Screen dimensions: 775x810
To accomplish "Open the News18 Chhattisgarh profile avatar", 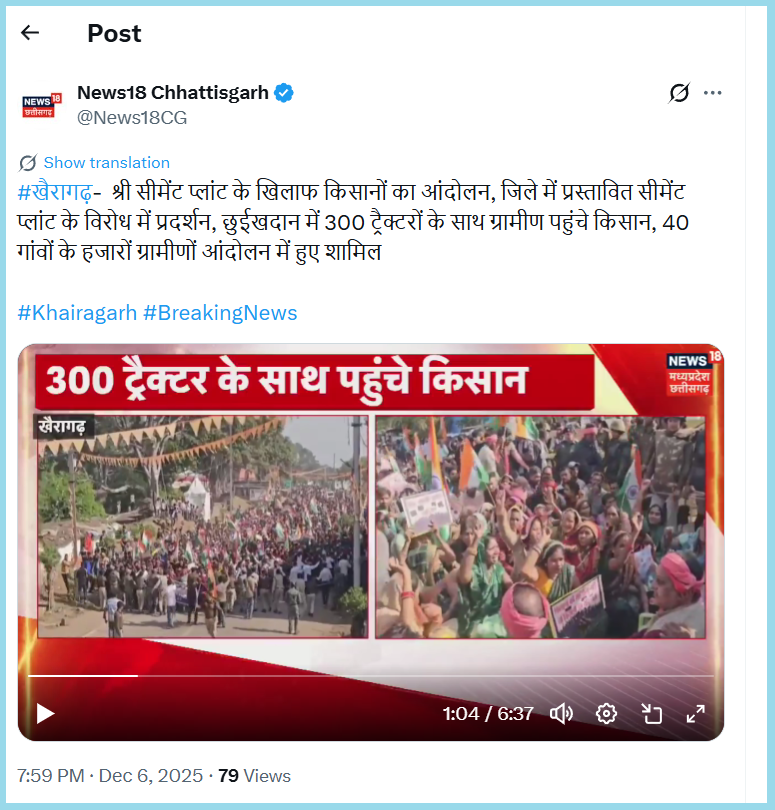I will pos(41,105).
